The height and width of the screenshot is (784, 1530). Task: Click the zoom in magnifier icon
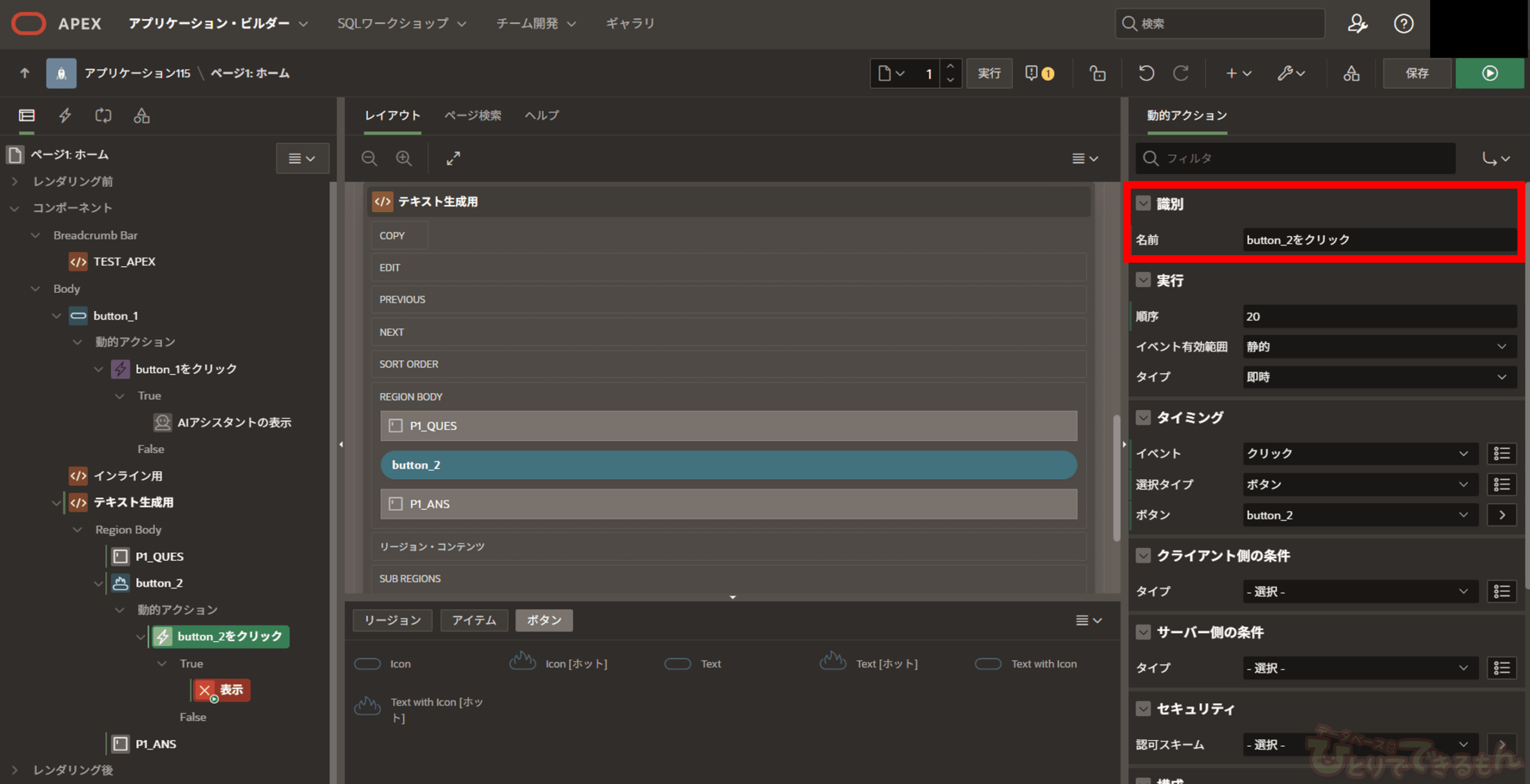pos(404,158)
